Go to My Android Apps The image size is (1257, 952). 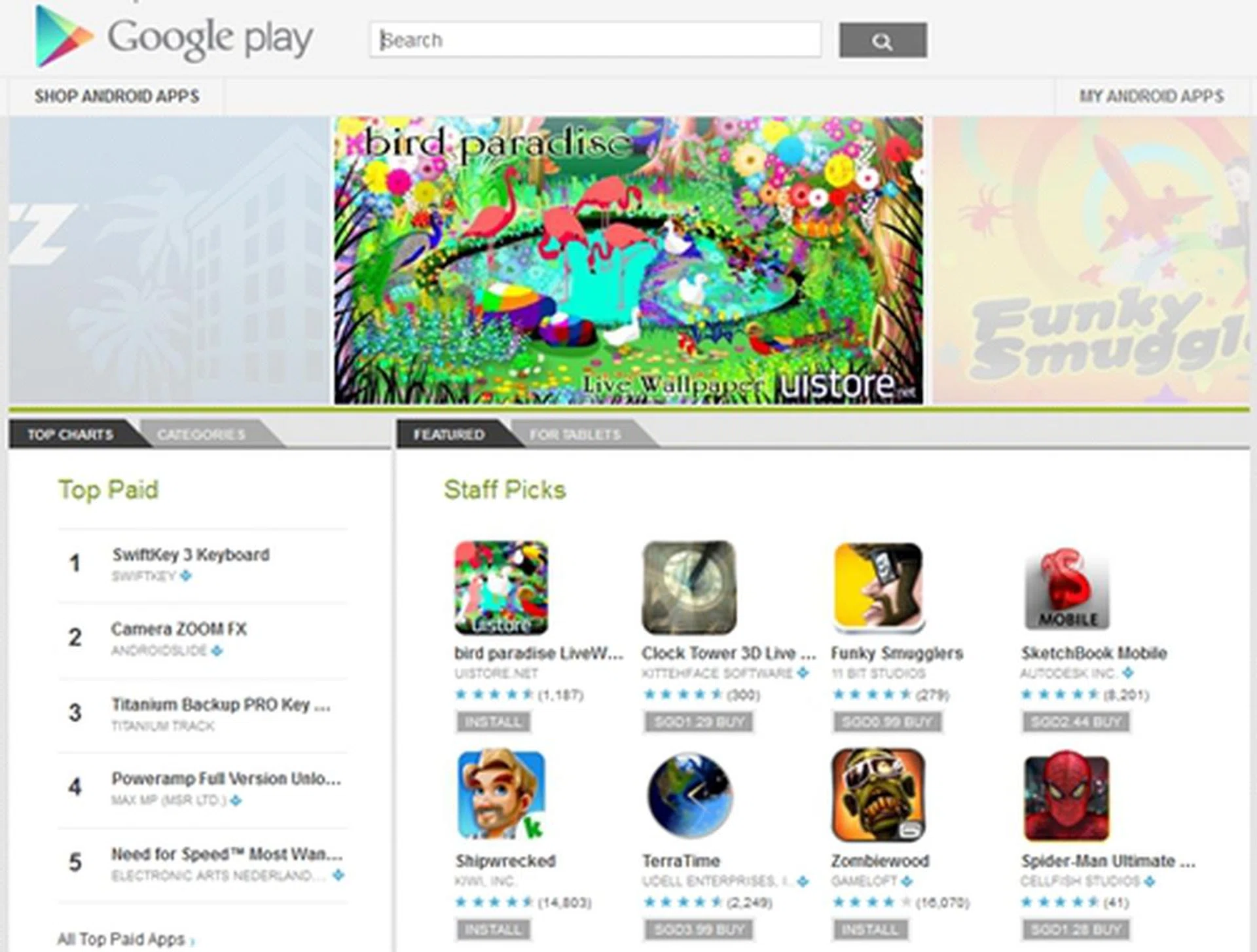[x=1151, y=96]
